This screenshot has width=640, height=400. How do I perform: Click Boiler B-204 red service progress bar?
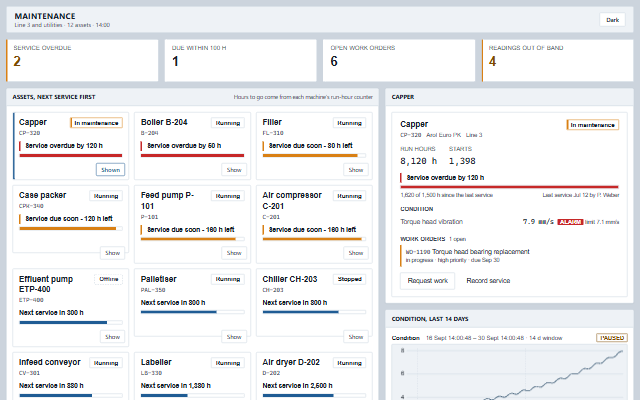192,156
